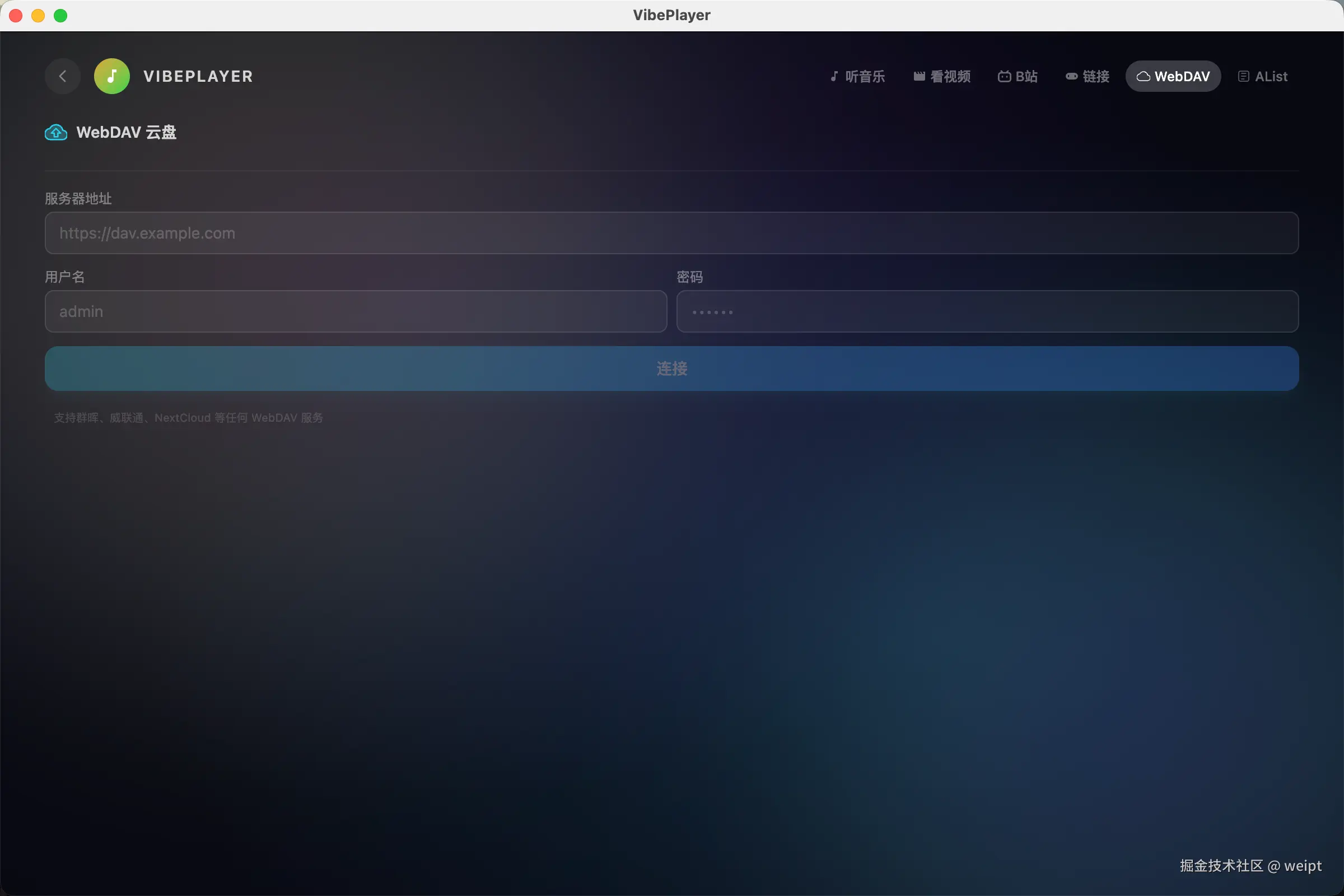Click the VIBEPLAYER brand text

pyautogui.click(x=198, y=76)
